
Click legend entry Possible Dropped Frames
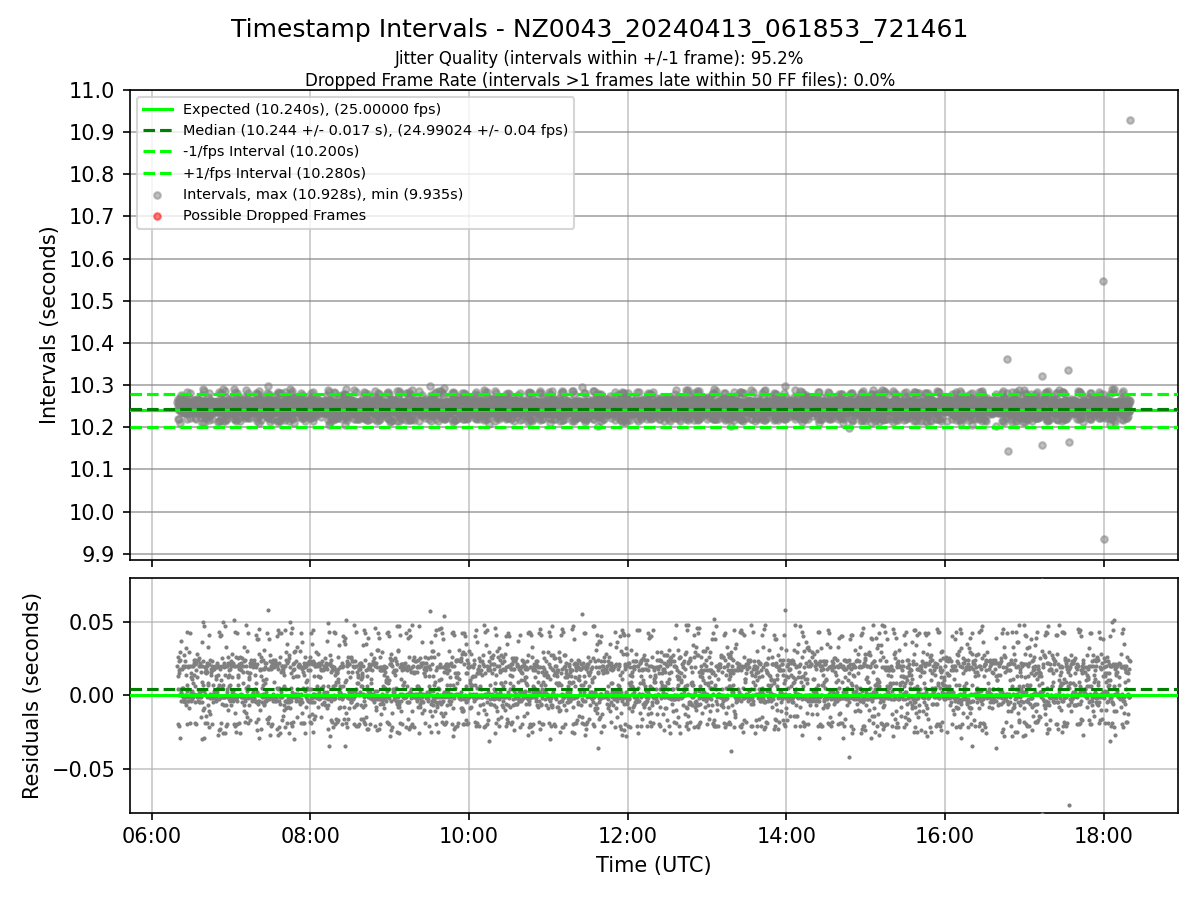274,215
